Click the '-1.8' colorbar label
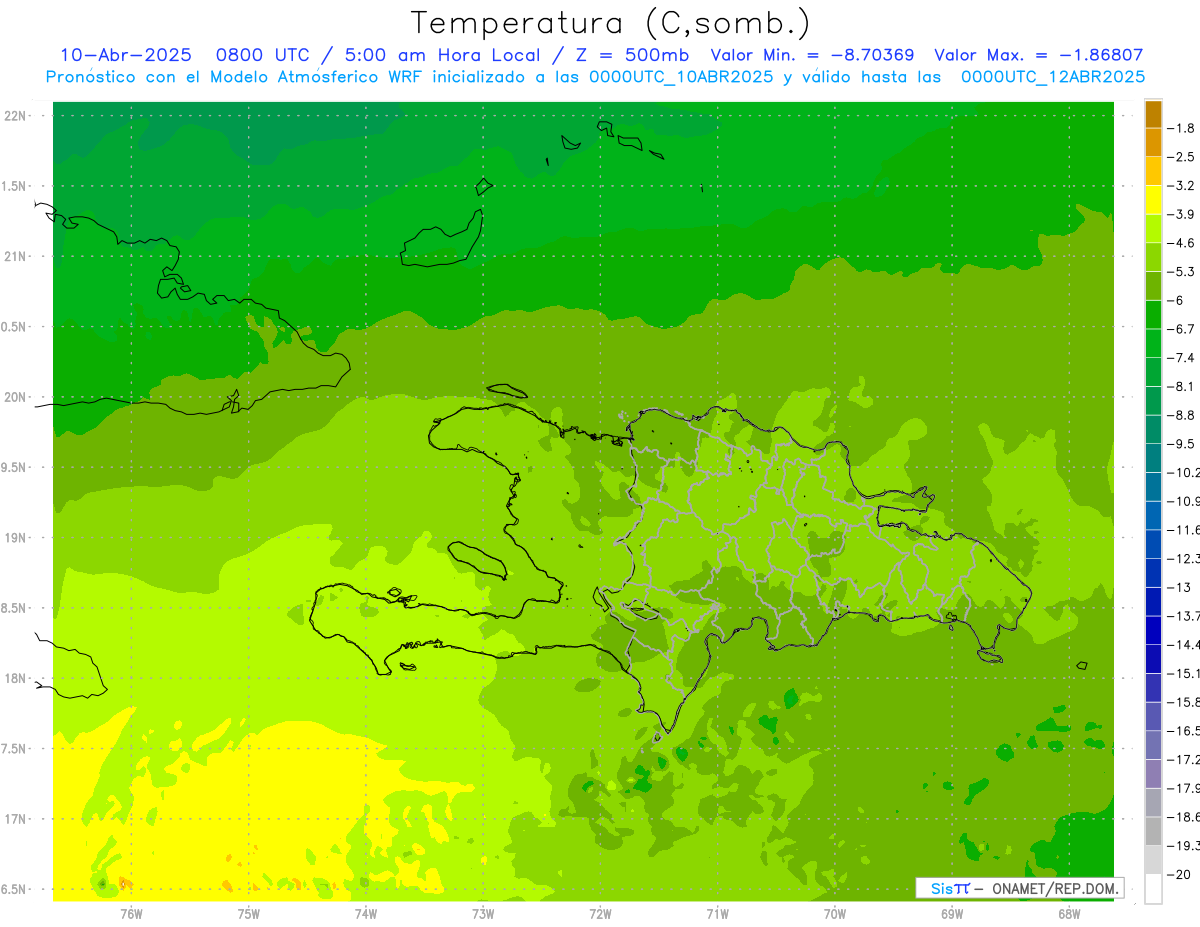Screen dimensions: 1200x927 pyautogui.click(x=1183, y=128)
